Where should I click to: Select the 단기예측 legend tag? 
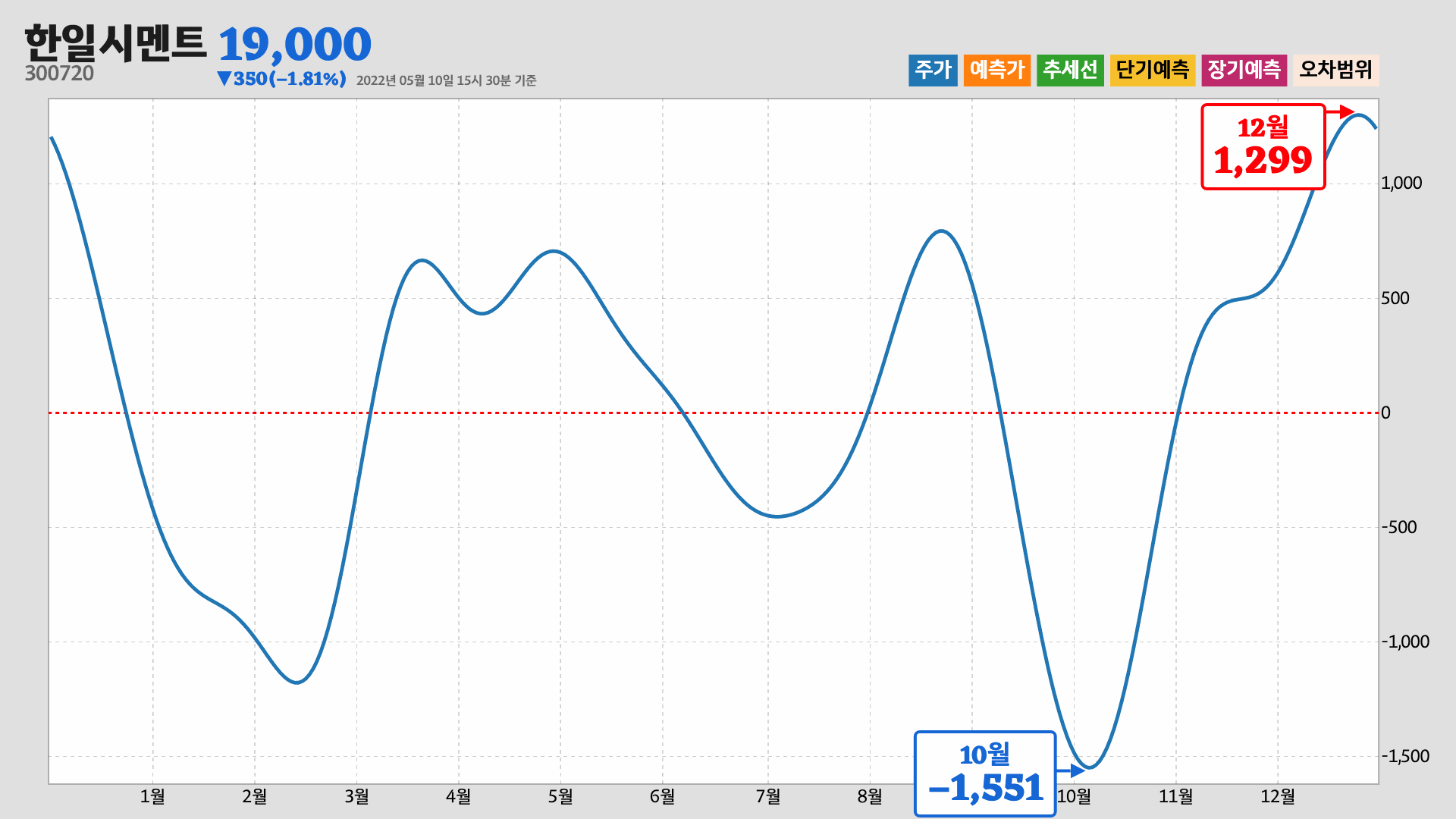click(x=1153, y=70)
